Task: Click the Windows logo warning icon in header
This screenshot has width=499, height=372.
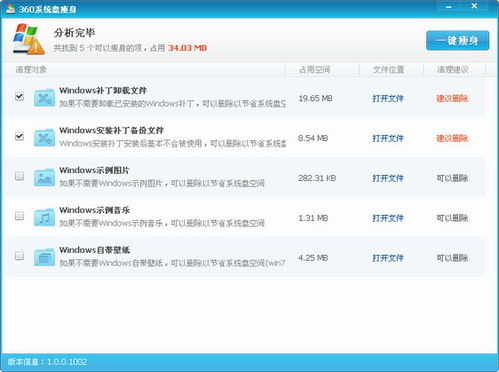Action: pyautogui.click(x=29, y=39)
